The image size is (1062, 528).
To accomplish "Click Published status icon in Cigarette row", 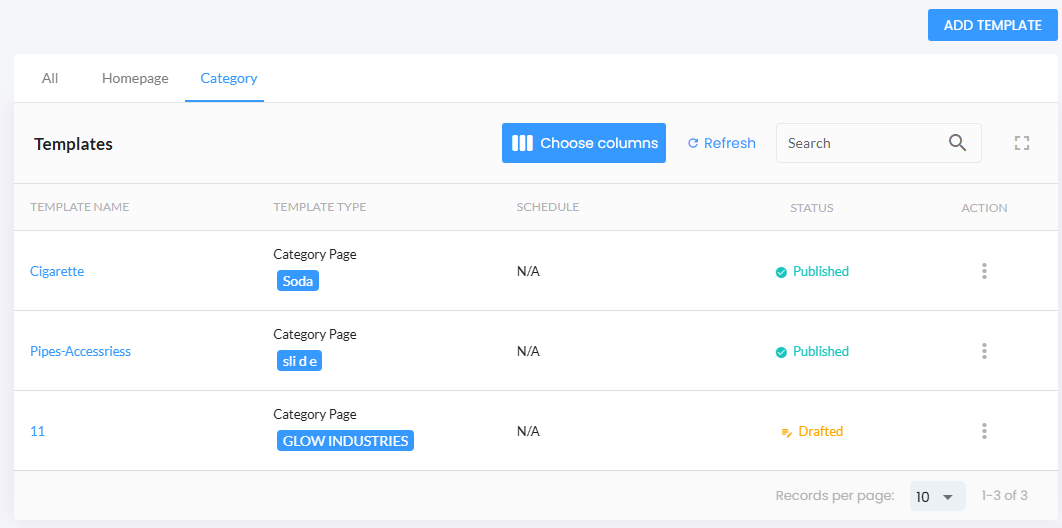I will 781,272.
